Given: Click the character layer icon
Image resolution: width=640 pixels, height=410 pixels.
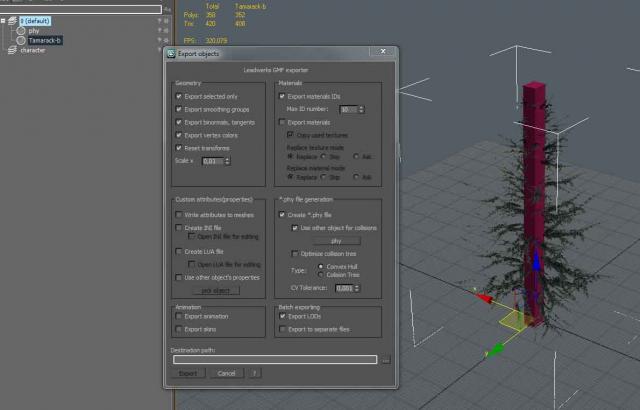Looking at the screenshot, I should (x=13, y=50).
